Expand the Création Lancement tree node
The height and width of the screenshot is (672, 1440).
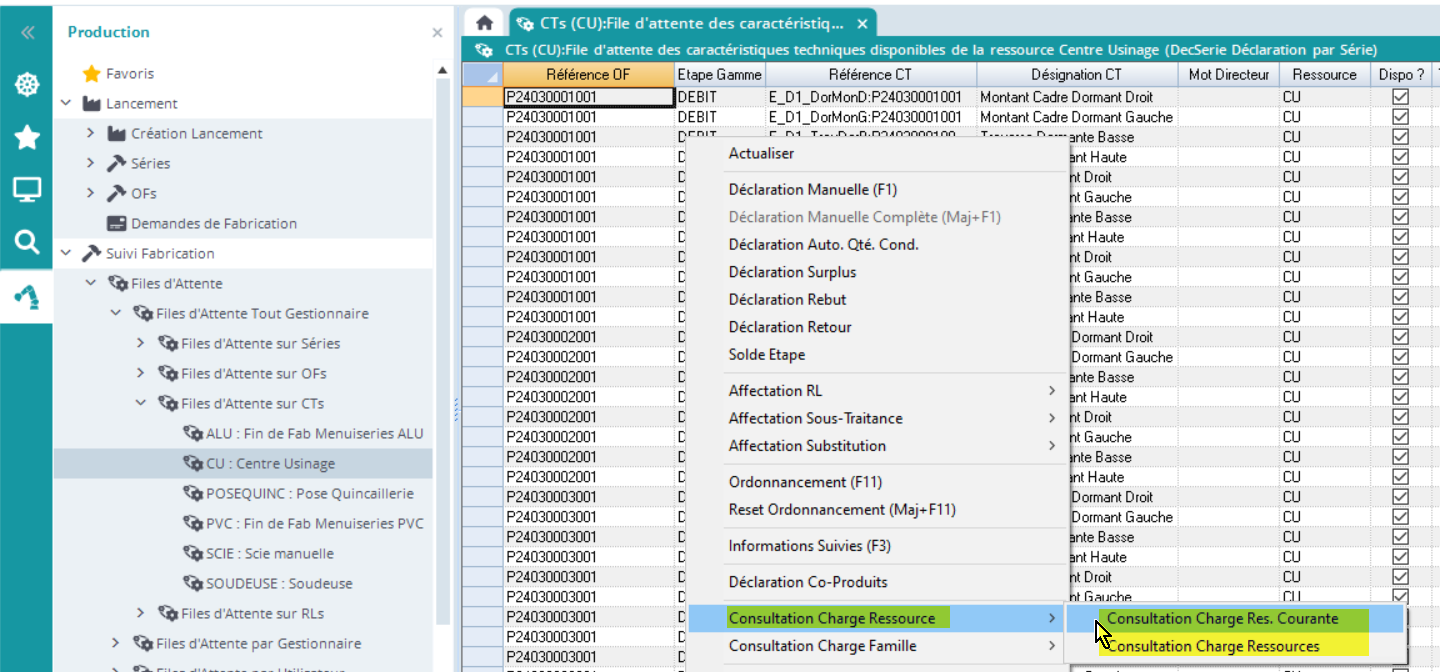point(91,133)
